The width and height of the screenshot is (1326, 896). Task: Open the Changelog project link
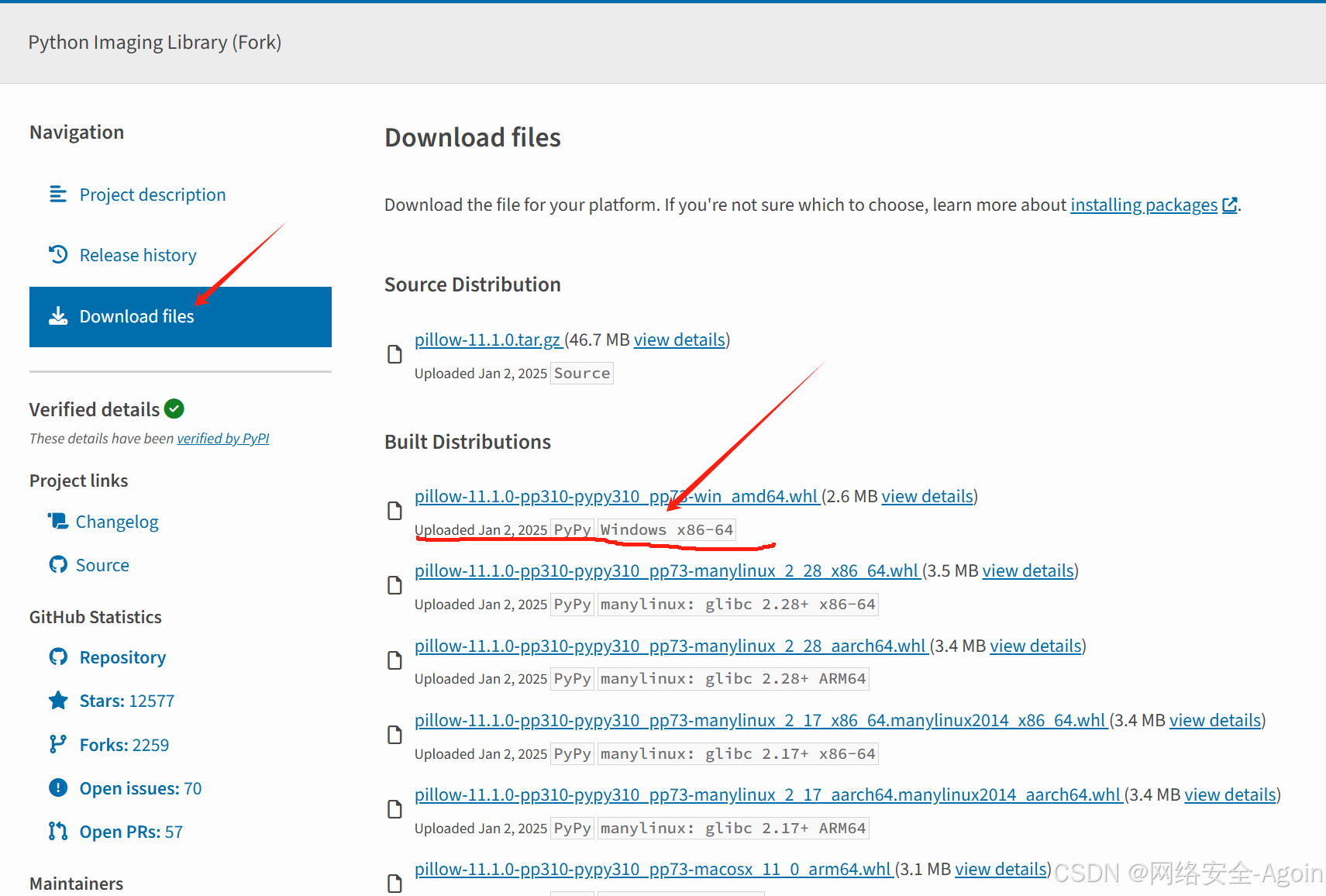coord(117,522)
